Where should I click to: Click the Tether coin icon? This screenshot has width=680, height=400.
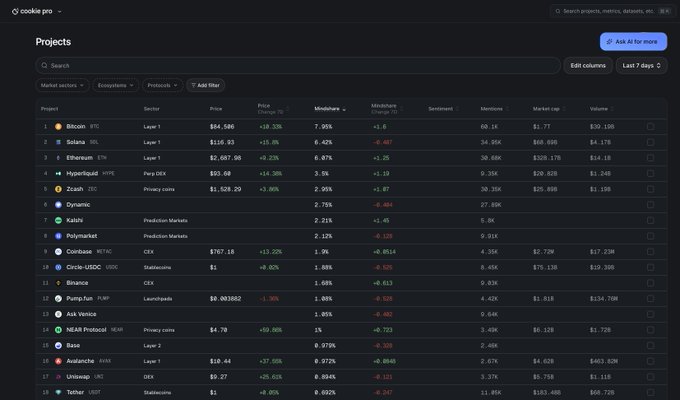[58, 392]
